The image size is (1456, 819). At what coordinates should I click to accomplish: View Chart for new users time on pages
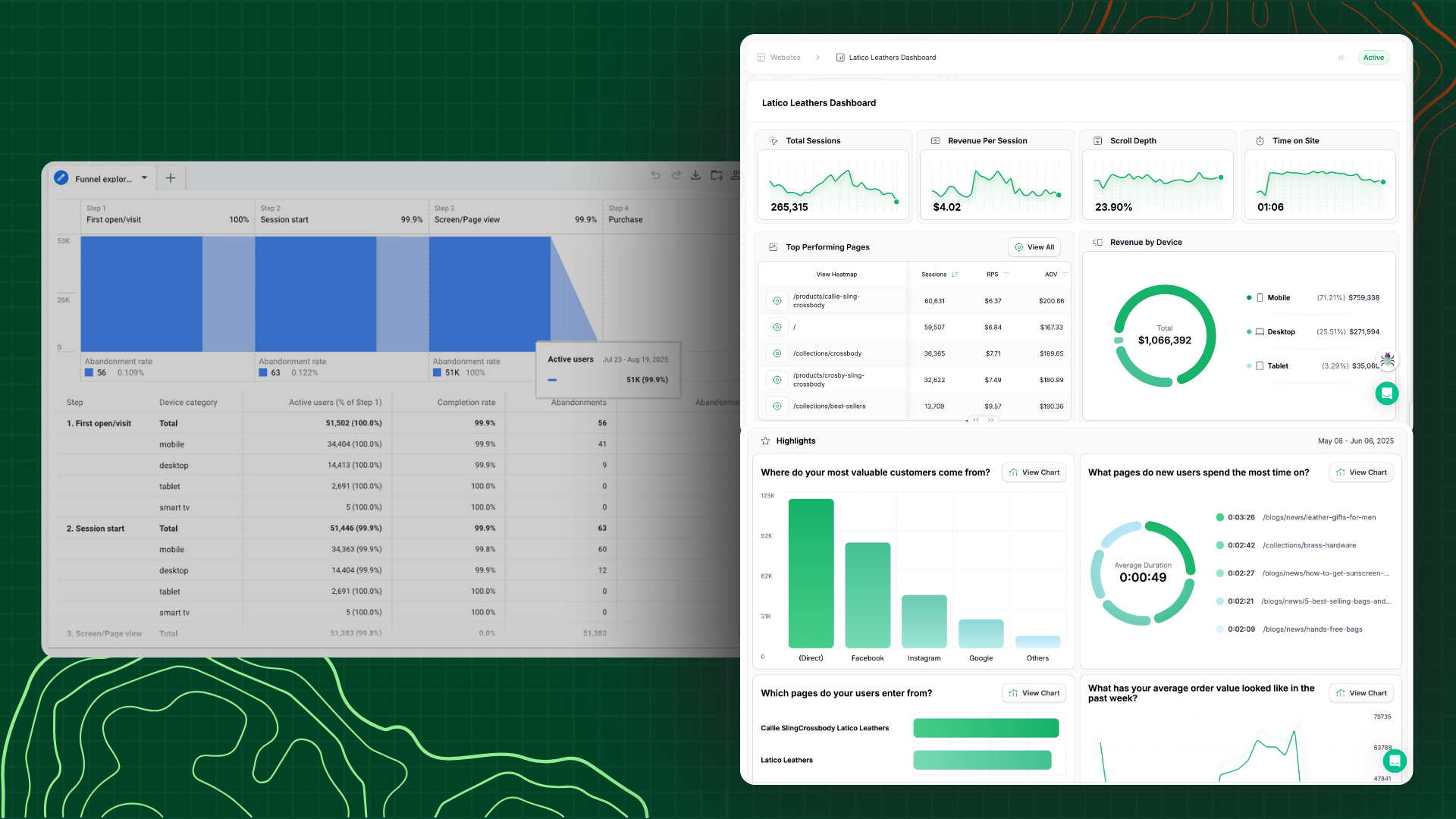(1361, 472)
